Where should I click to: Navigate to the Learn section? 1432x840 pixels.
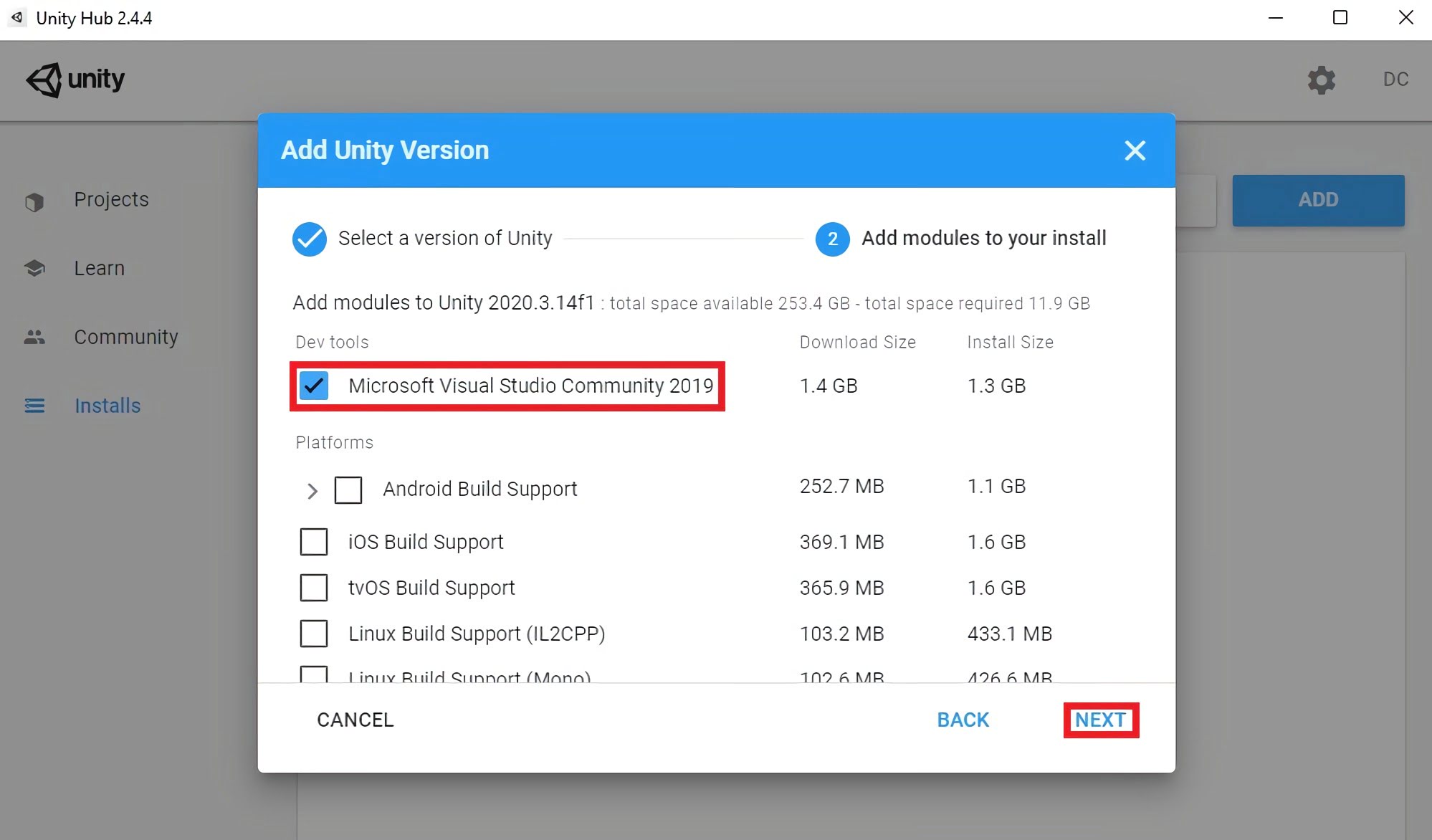[x=100, y=268]
